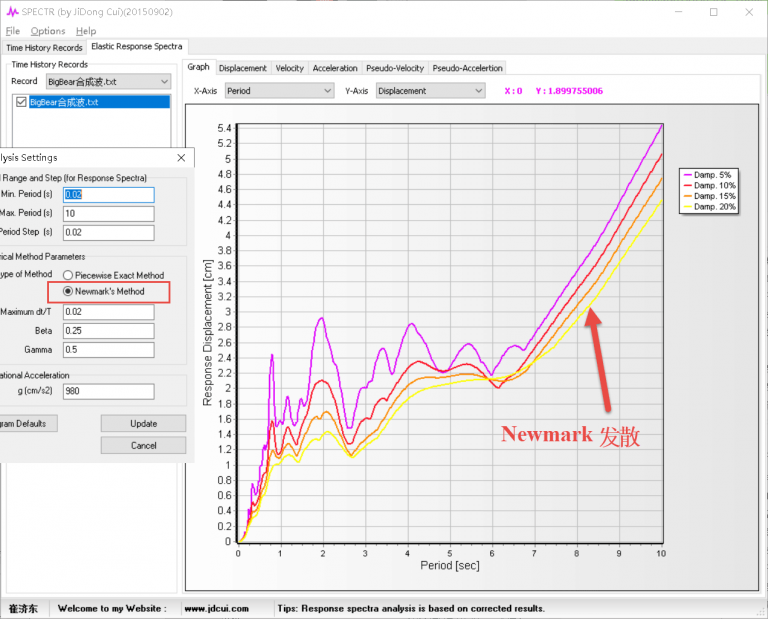Select Piecewise Exact Method radio button
This screenshot has width=768, height=619.
click(68, 275)
